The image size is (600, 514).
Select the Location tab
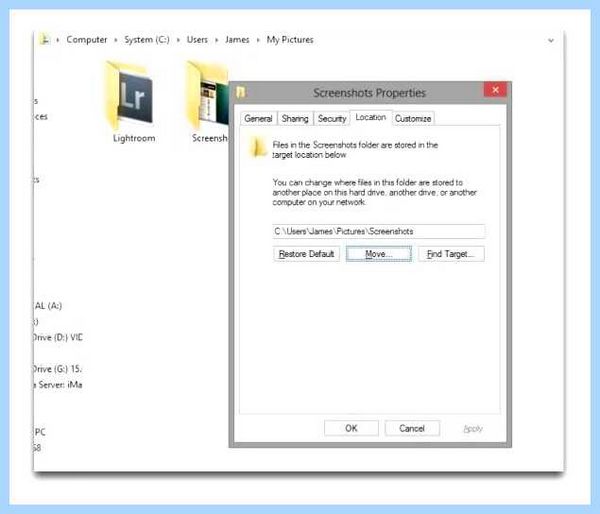(371, 117)
